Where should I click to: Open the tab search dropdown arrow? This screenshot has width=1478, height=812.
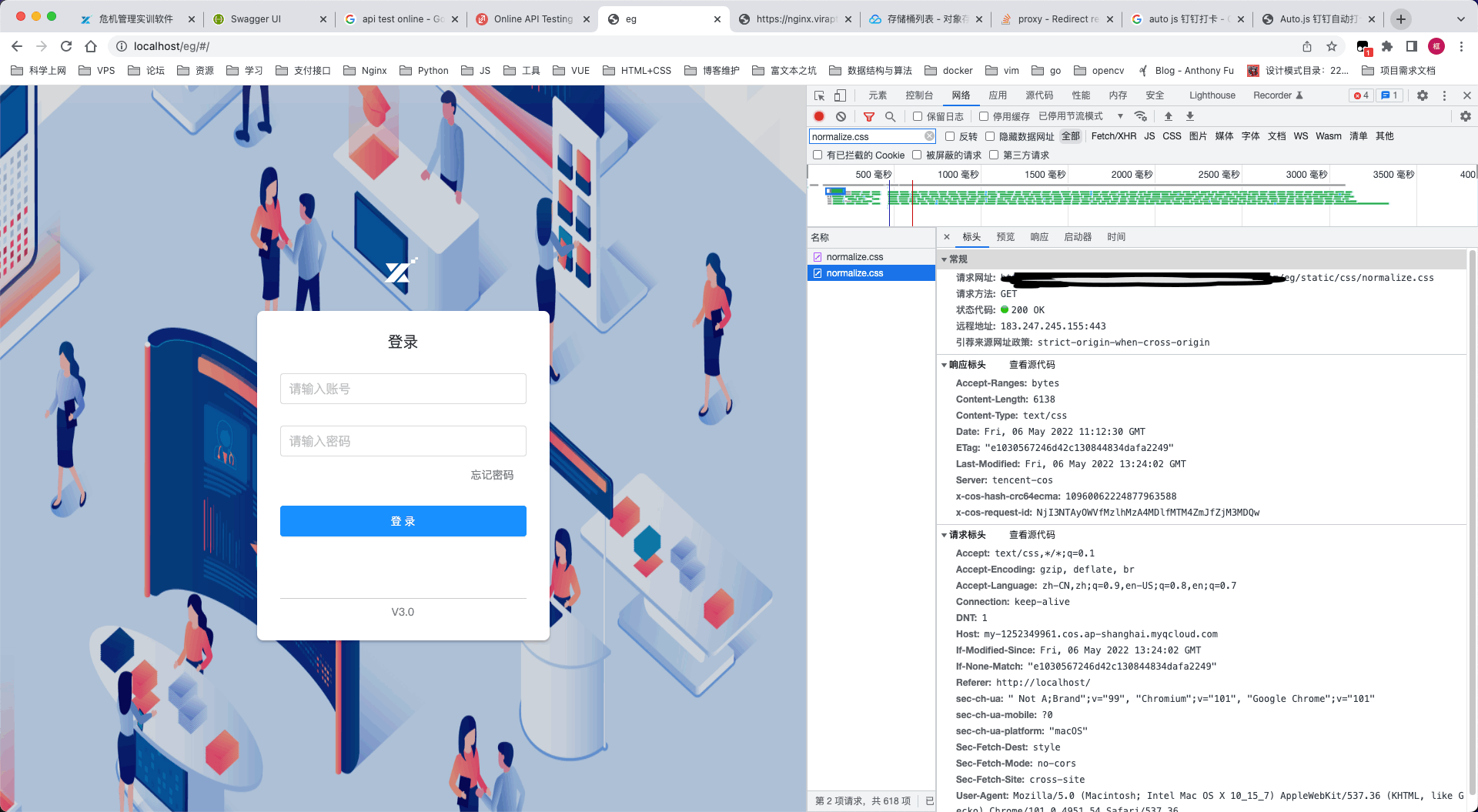point(1461,19)
